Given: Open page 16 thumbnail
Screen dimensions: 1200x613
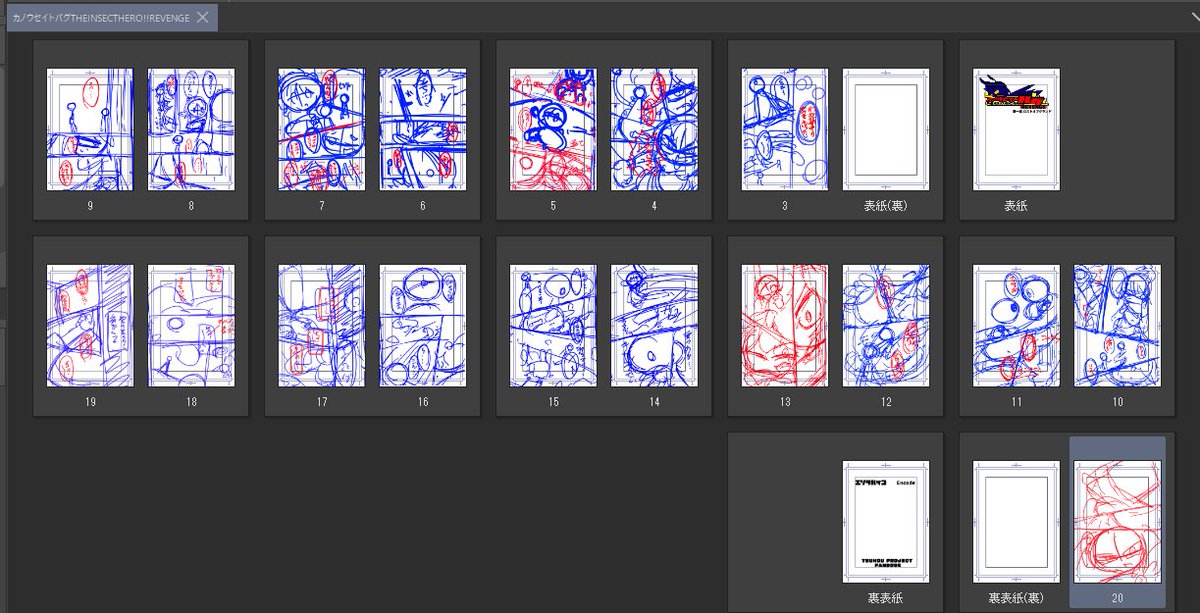Looking at the screenshot, I should point(423,326).
